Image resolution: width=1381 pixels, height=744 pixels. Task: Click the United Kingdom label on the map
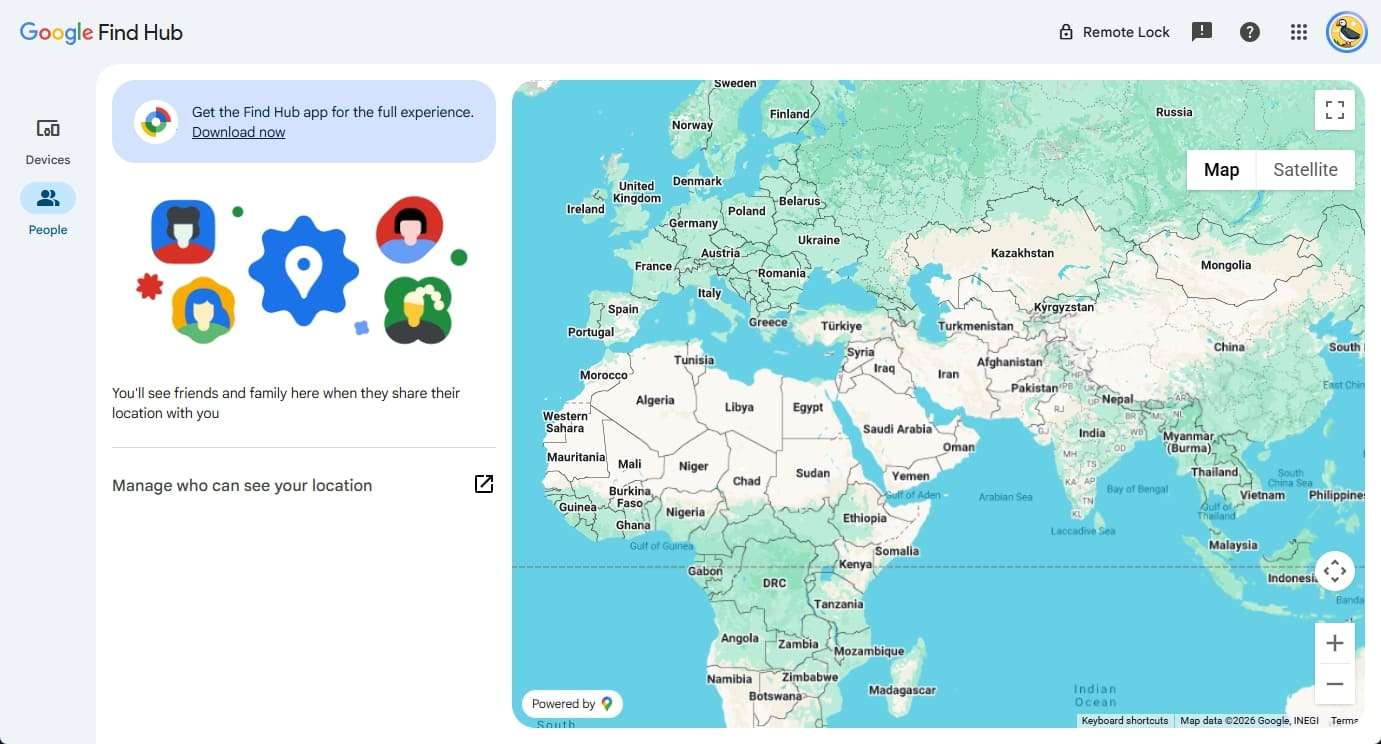click(637, 192)
